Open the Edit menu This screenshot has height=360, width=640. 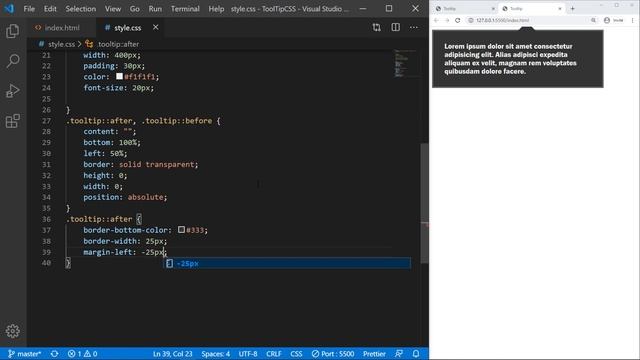[x=50, y=9]
